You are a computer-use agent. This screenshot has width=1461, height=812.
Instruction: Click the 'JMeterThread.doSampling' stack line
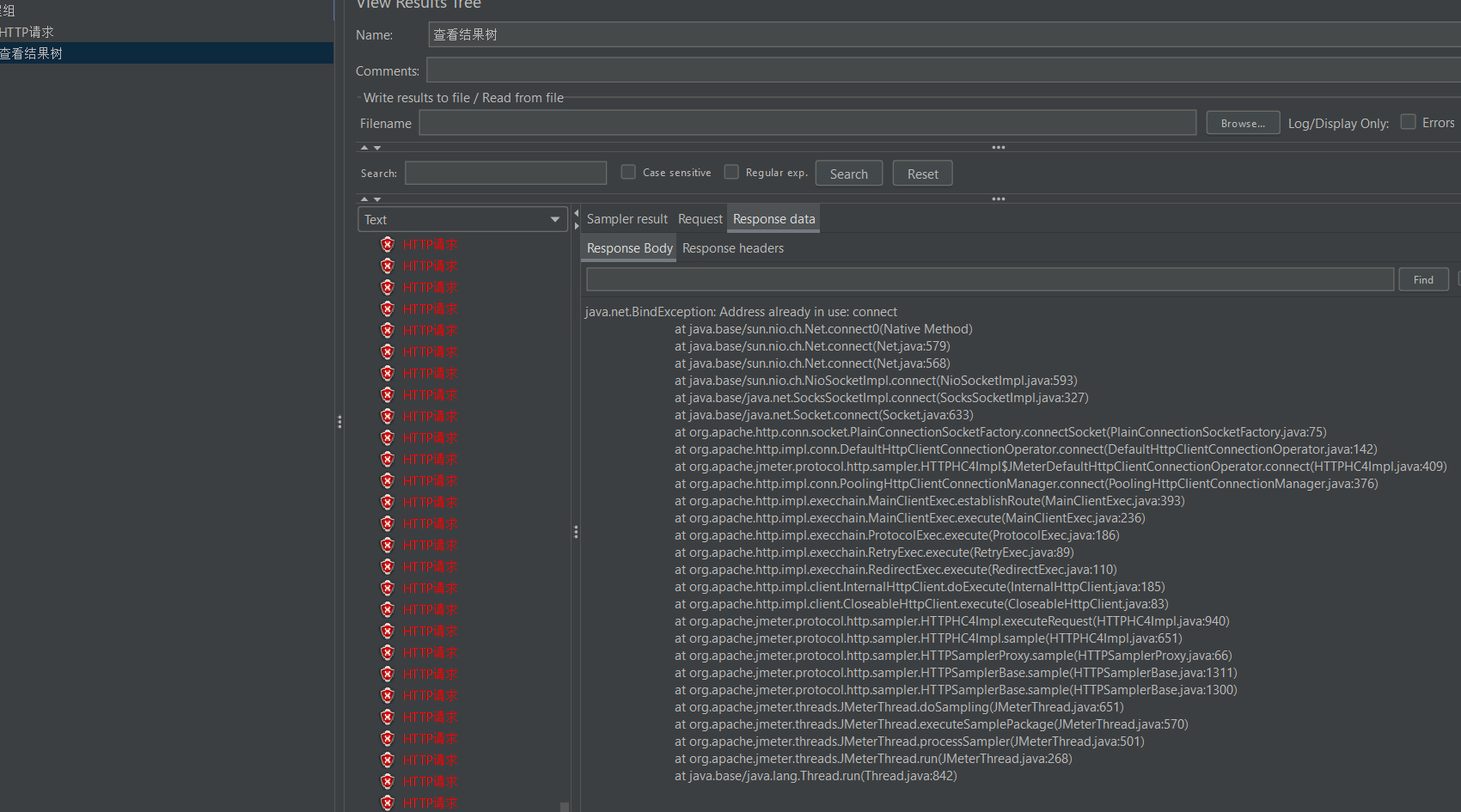(899, 707)
